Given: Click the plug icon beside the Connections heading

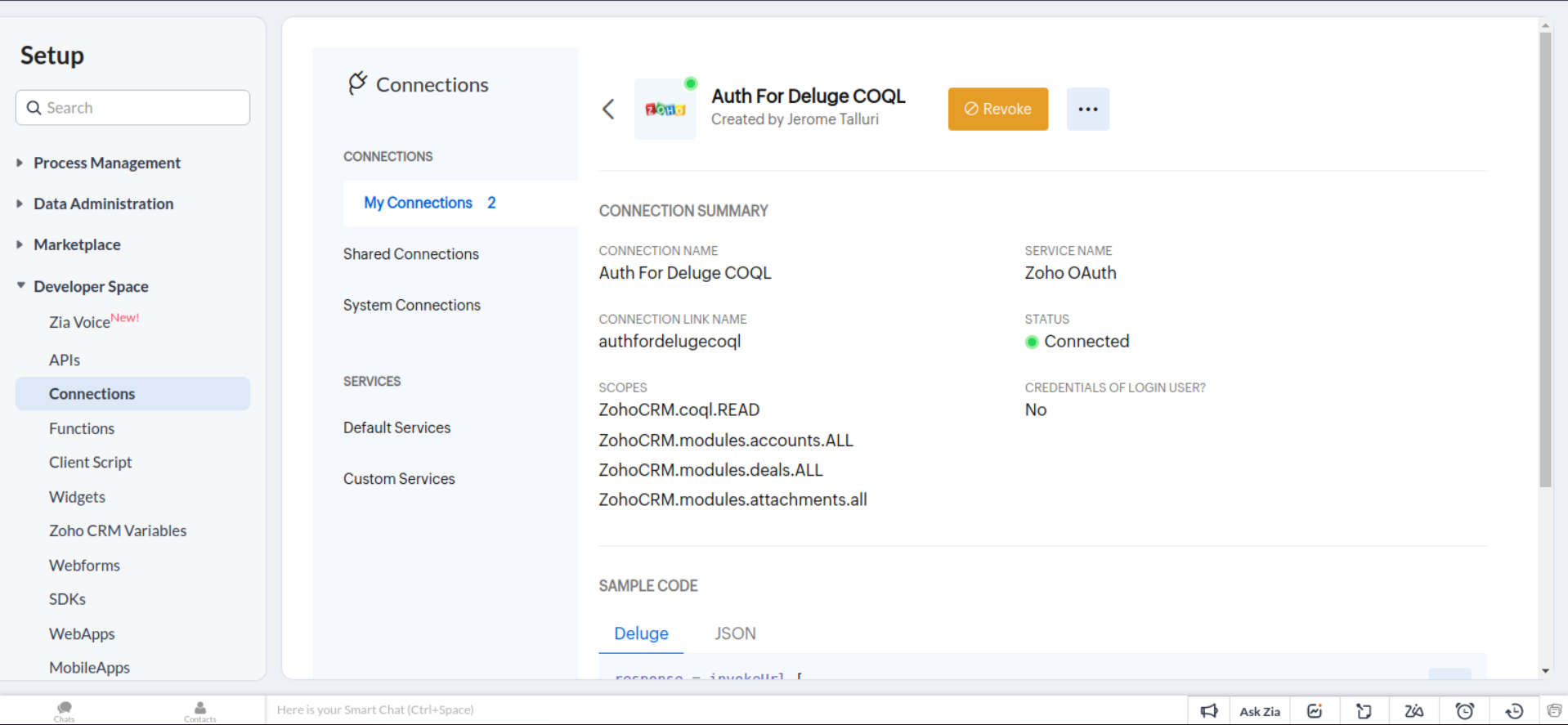Looking at the screenshot, I should (357, 83).
